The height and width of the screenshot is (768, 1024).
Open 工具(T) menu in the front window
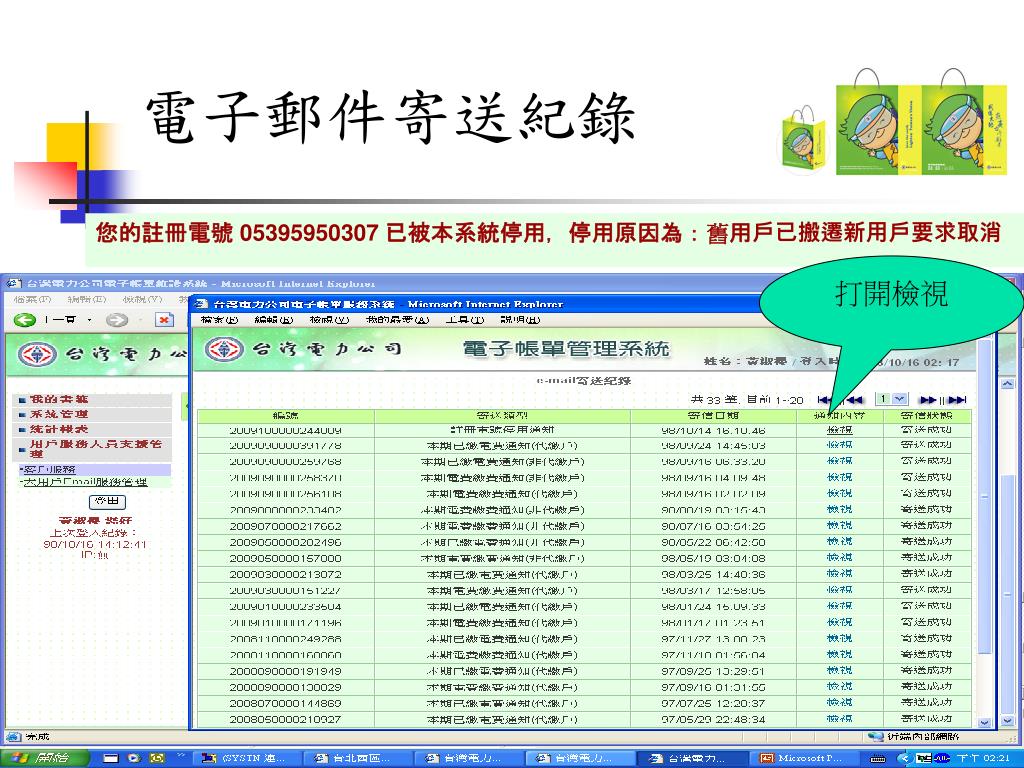(x=465, y=320)
